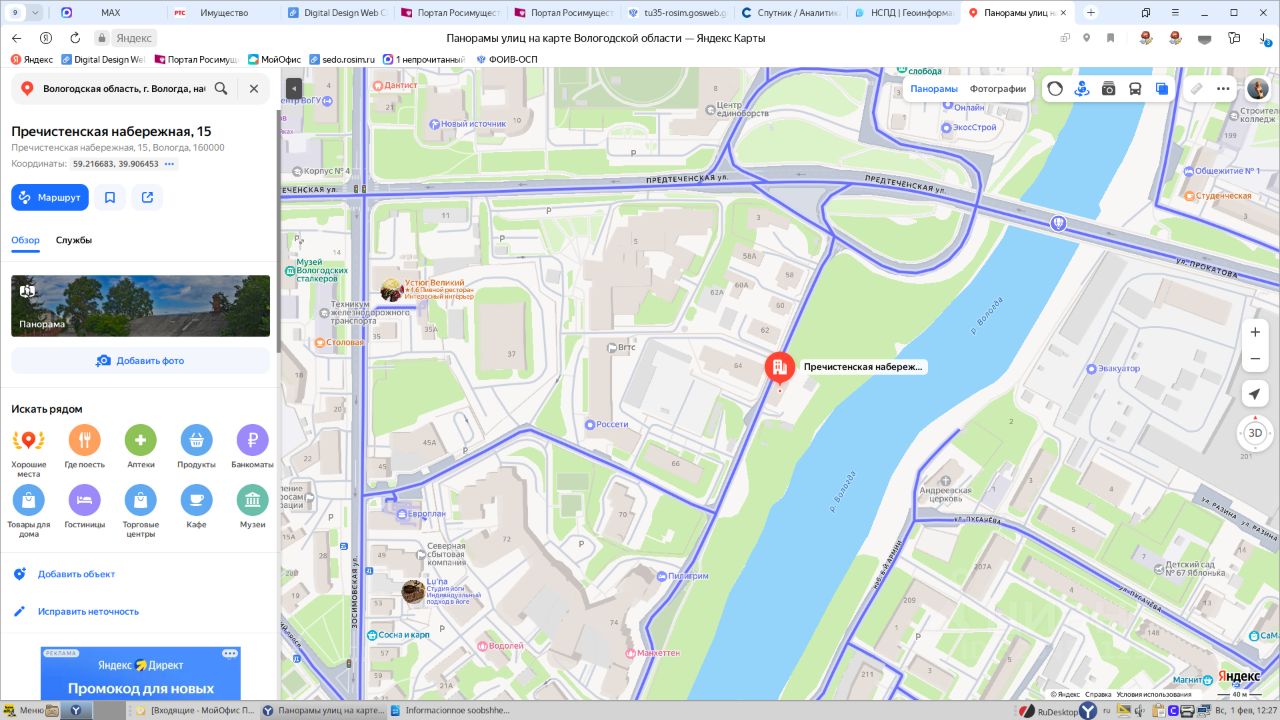Open Yandex home via Я button
Screen dimensions: 1280x720
[45, 38]
